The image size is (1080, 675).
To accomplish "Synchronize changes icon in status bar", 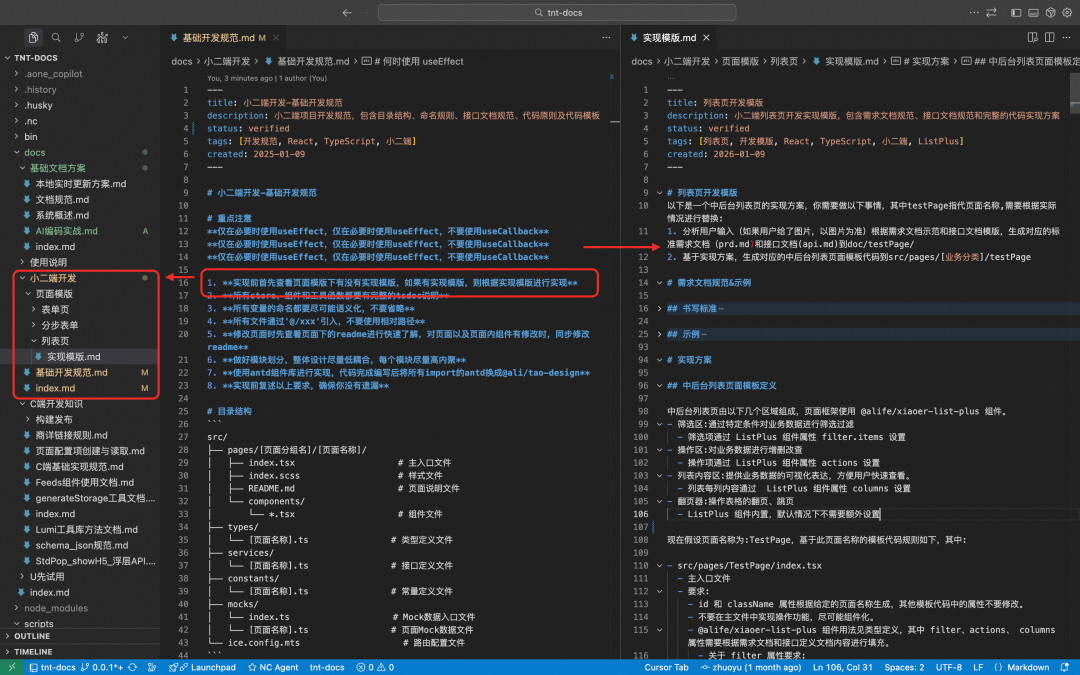I will [132, 667].
